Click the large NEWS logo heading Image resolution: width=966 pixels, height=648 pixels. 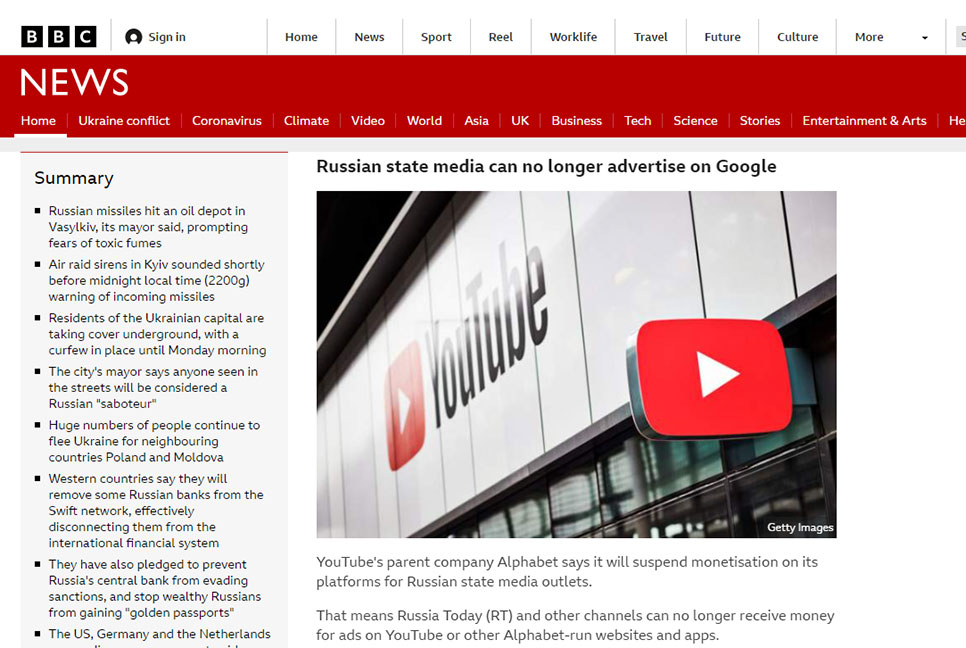coord(75,82)
